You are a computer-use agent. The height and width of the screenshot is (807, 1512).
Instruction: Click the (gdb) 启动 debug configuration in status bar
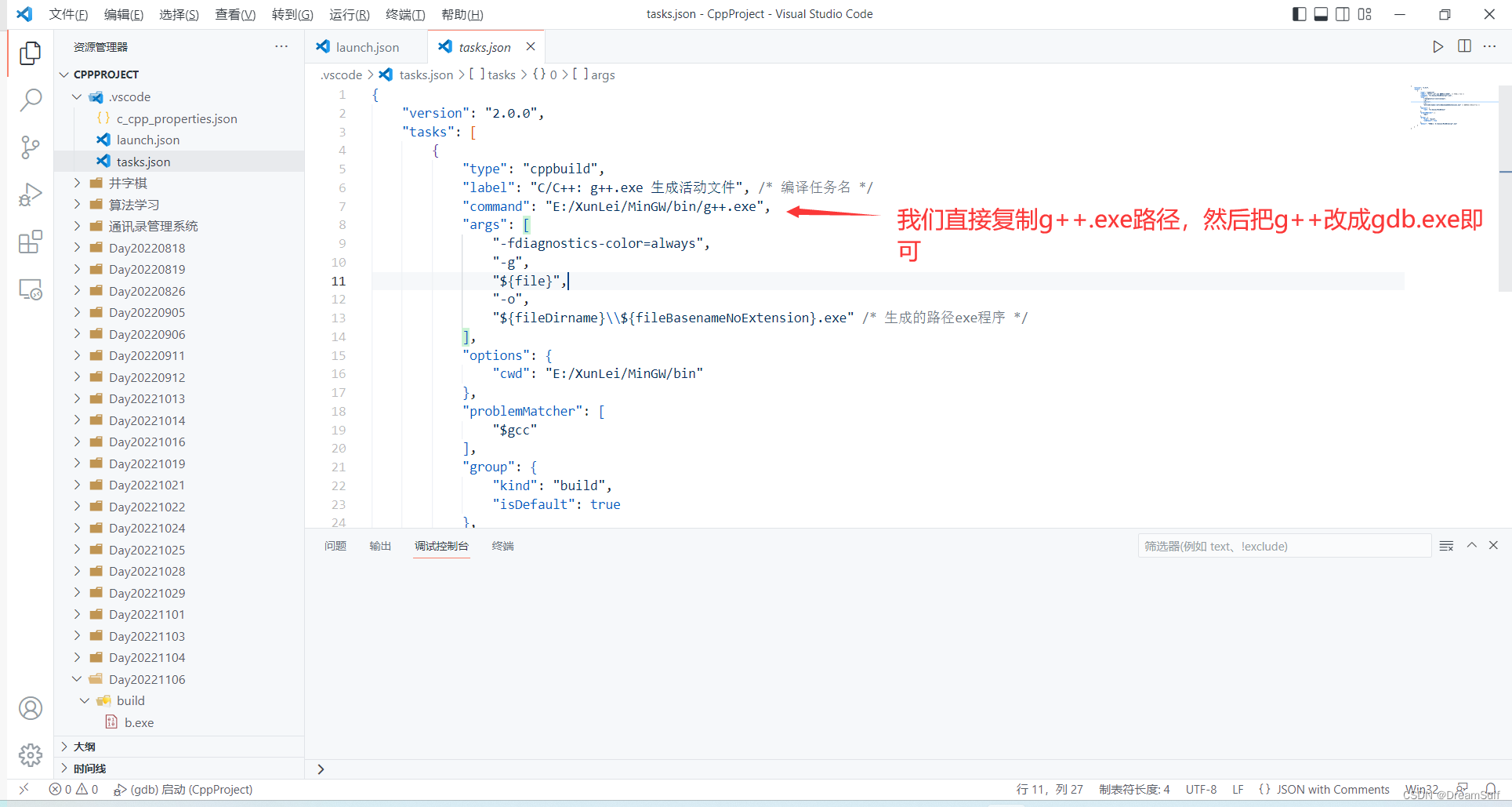pyautogui.click(x=183, y=789)
